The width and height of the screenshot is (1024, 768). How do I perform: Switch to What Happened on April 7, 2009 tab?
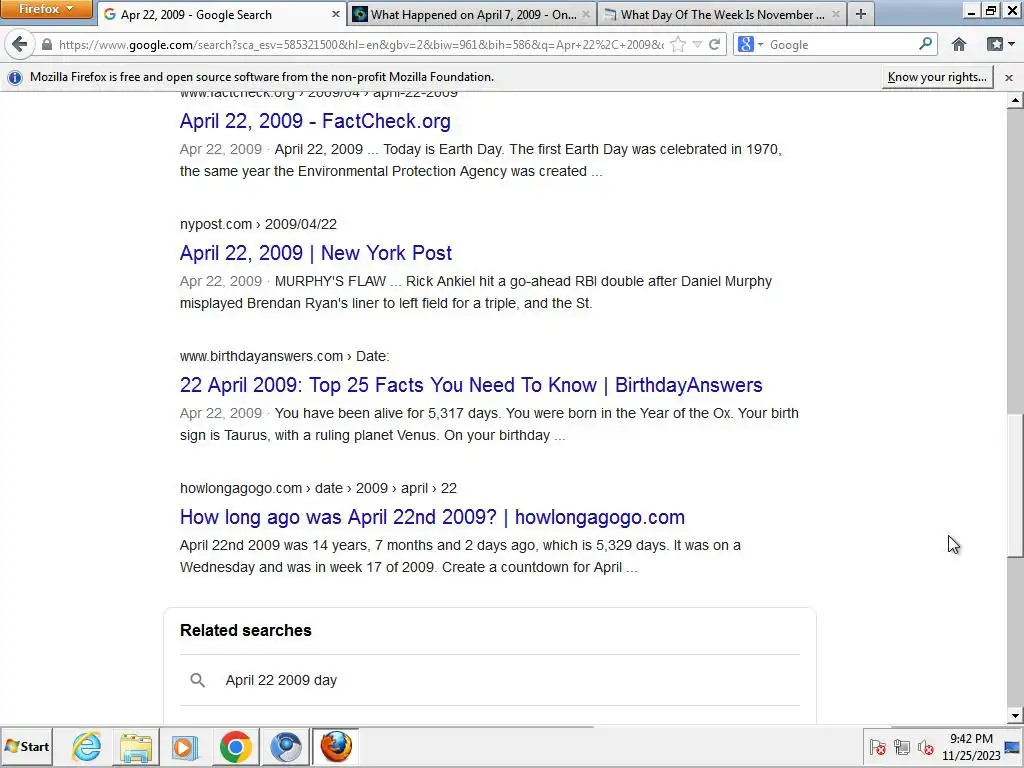point(470,14)
